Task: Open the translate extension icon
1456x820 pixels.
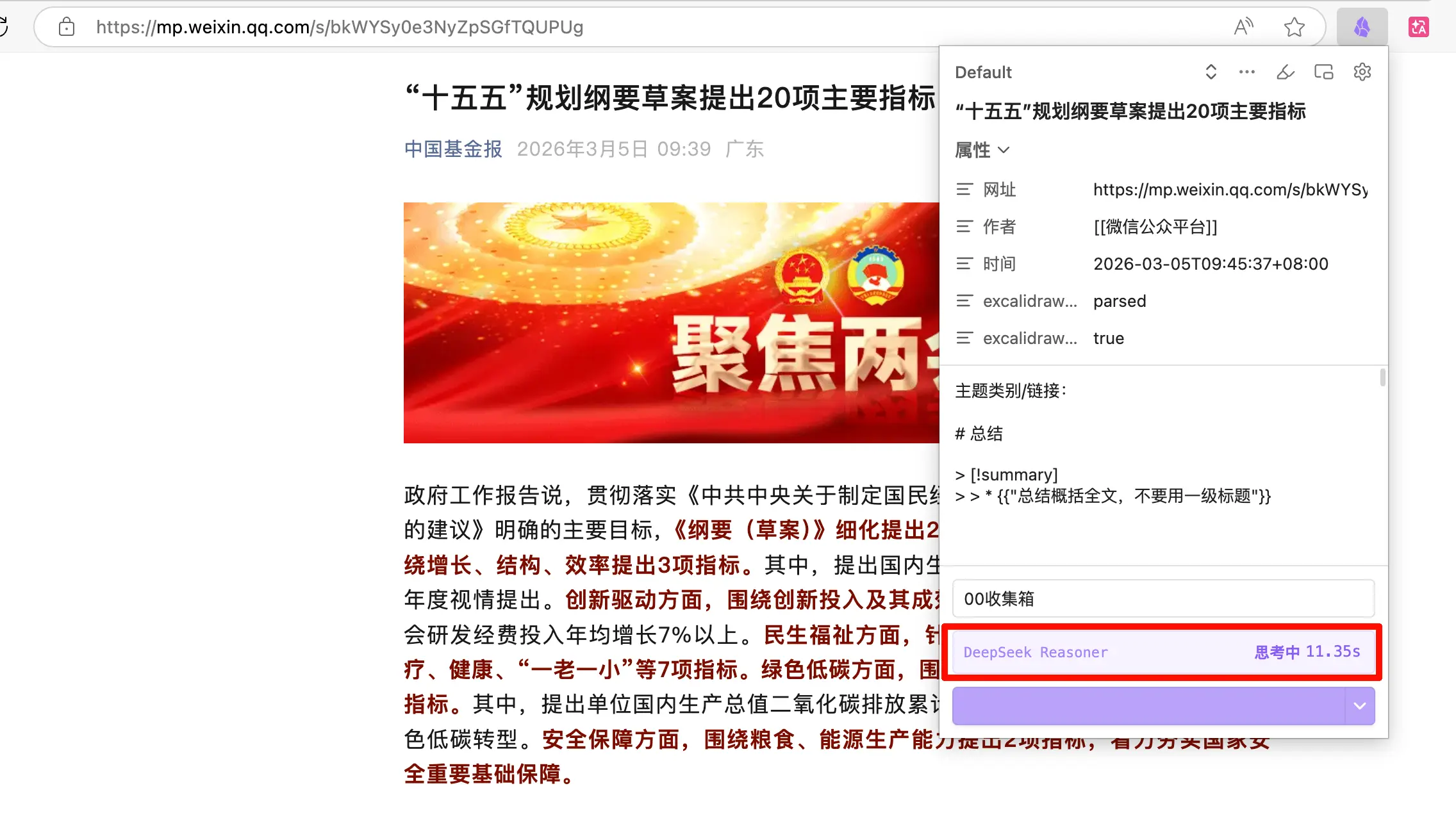Action: click(1418, 27)
